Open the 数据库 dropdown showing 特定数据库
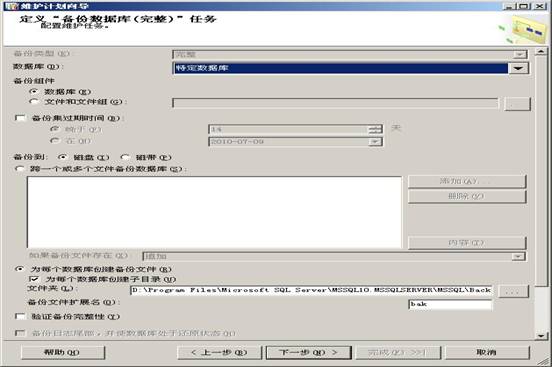This screenshot has width=552, height=367. click(350, 68)
